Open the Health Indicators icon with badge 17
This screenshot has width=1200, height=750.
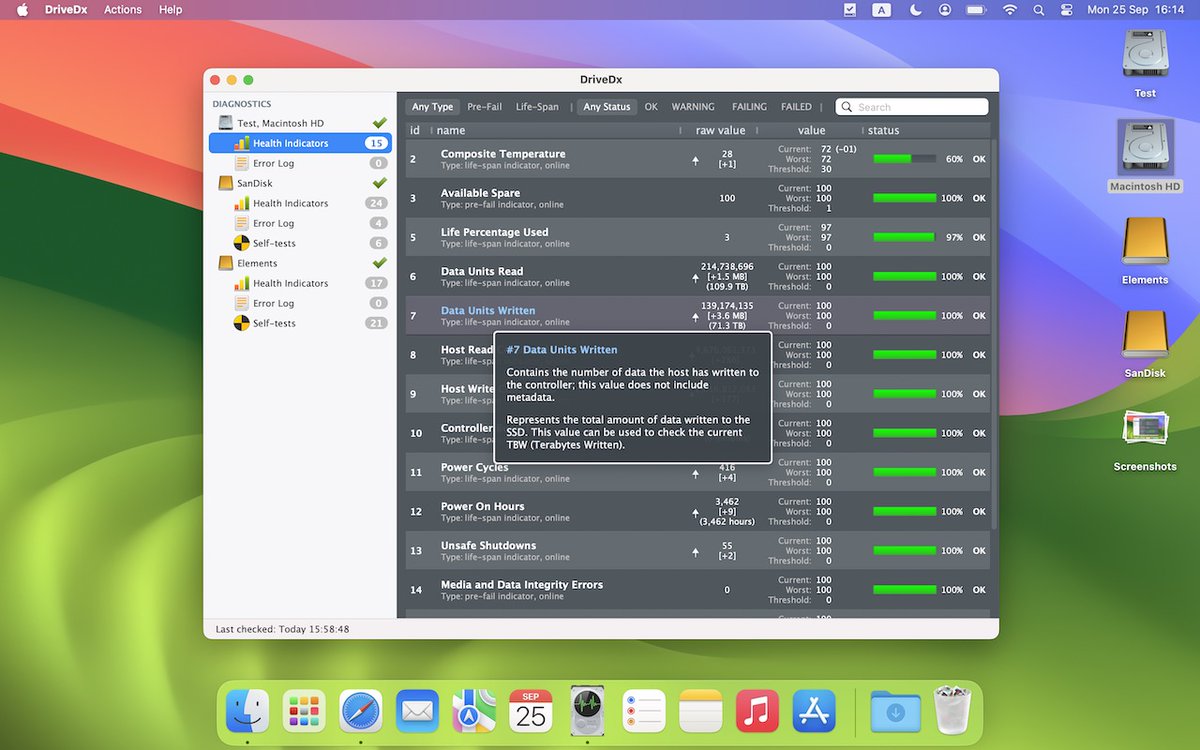pyautogui.click(x=242, y=283)
